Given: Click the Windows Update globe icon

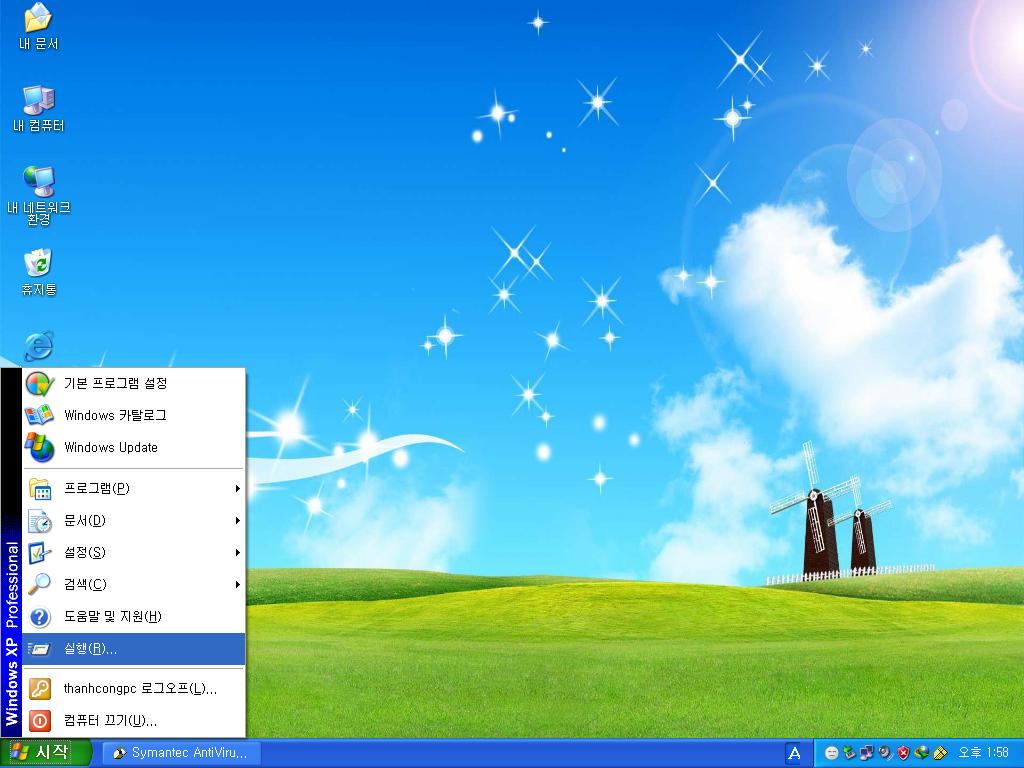Looking at the screenshot, I should pyautogui.click(x=39, y=447).
